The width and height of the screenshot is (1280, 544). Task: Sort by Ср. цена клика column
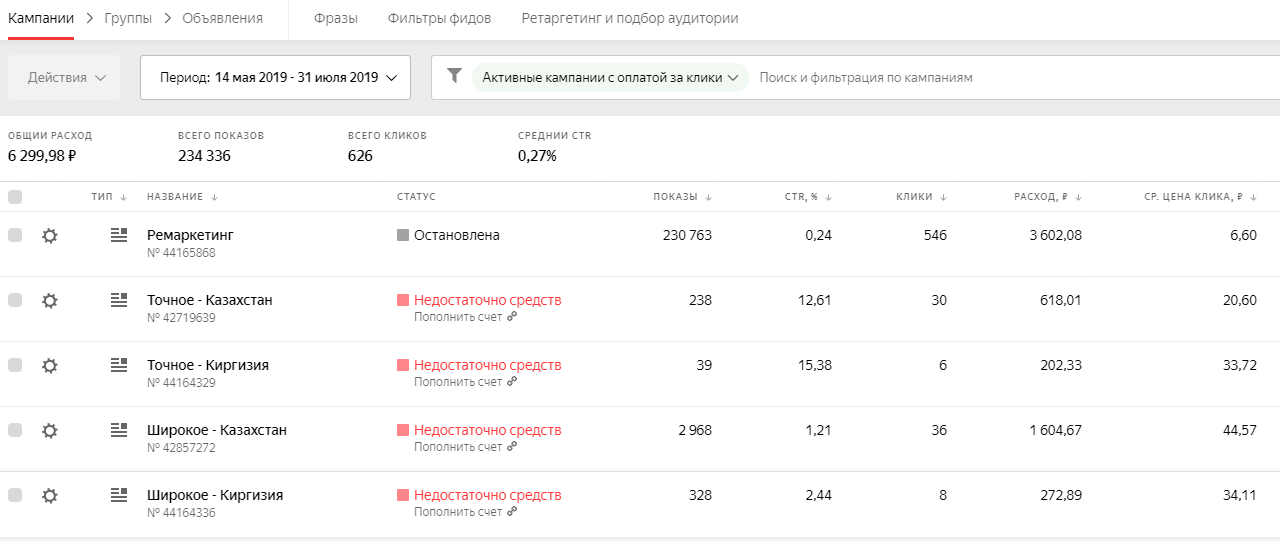[x=1200, y=197]
